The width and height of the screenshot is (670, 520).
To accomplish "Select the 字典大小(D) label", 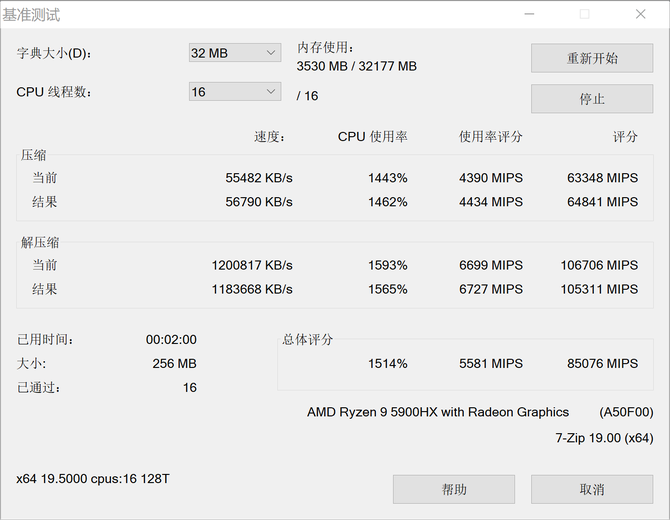I will (61, 53).
